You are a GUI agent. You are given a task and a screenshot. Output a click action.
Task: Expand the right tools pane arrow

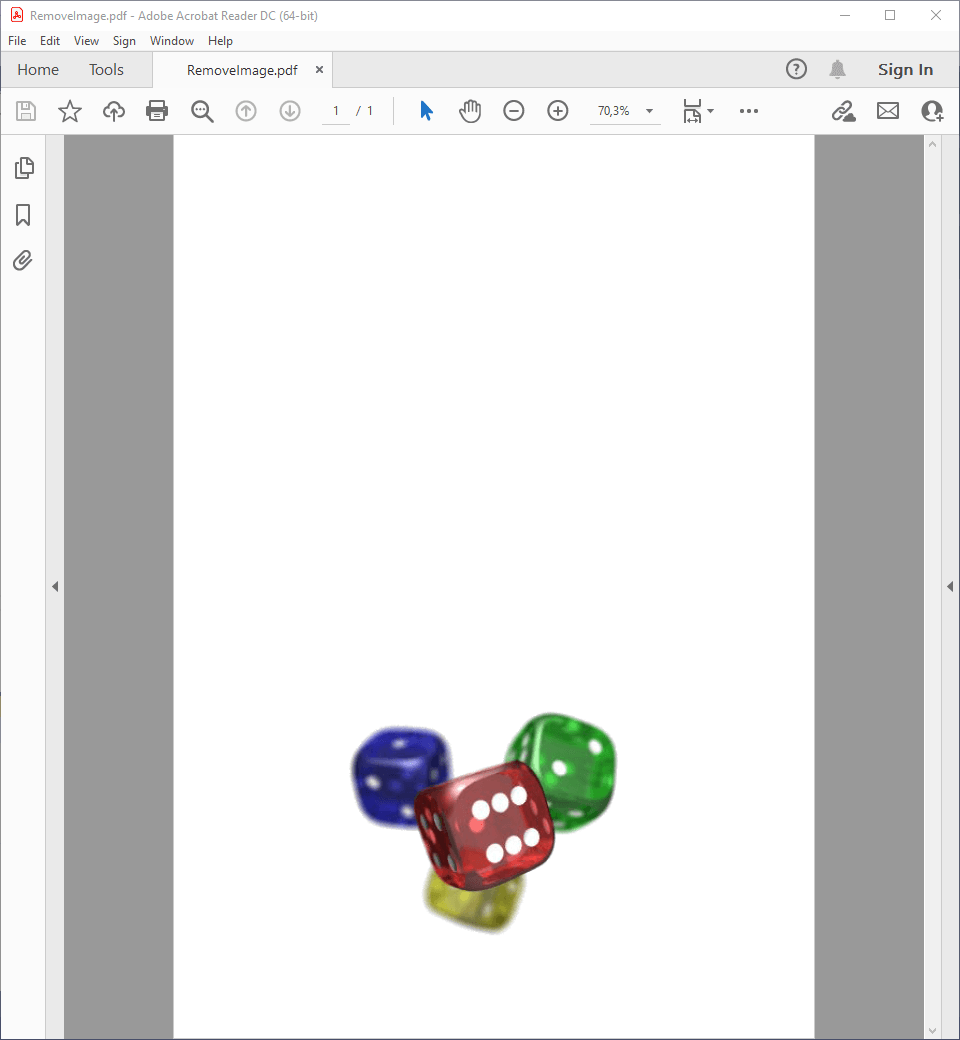point(949,587)
